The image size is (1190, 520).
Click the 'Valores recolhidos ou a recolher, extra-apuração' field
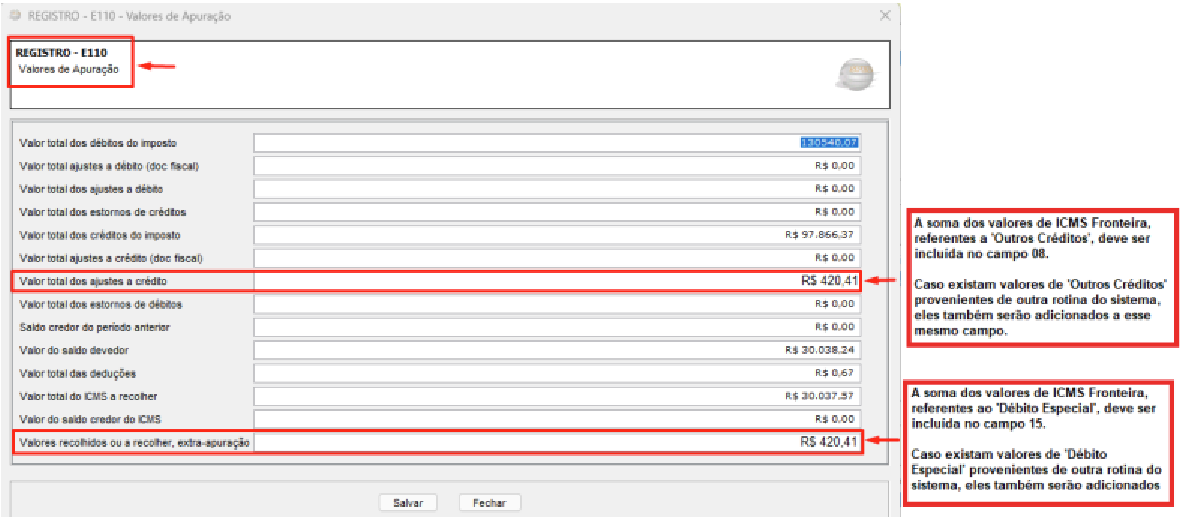[x=557, y=442]
